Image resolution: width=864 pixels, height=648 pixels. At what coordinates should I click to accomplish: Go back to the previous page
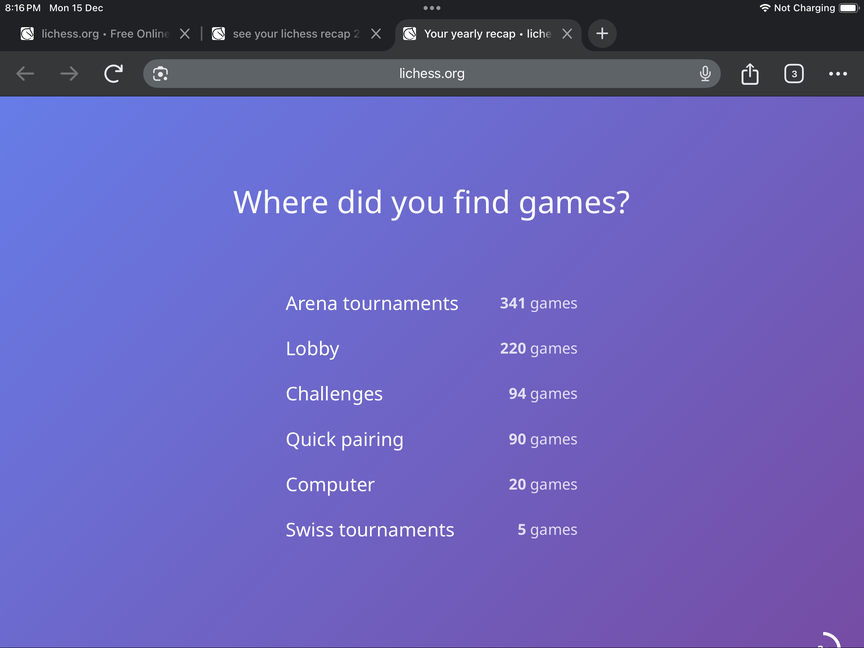click(26, 74)
